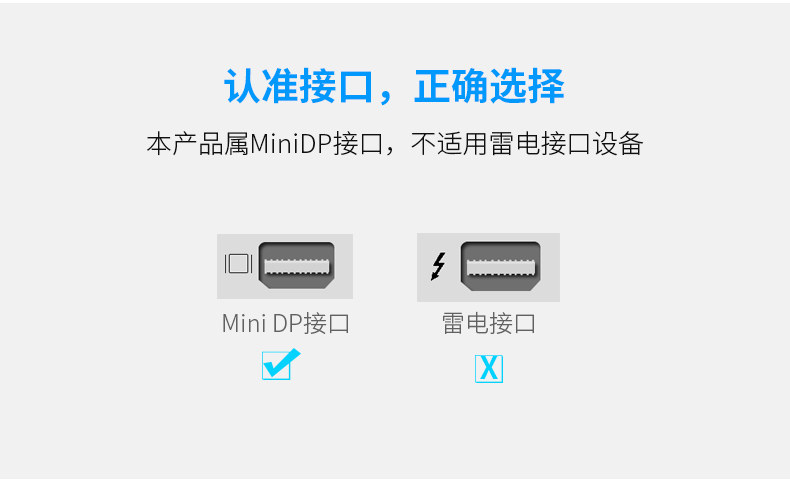Click the display monitor icon beside Mini DP port
Image resolution: width=790 pixels, height=491 pixels.
coord(238,264)
